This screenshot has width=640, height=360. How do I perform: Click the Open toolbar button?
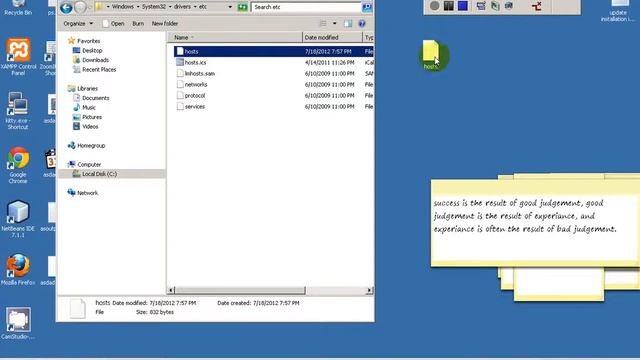[113, 24]
